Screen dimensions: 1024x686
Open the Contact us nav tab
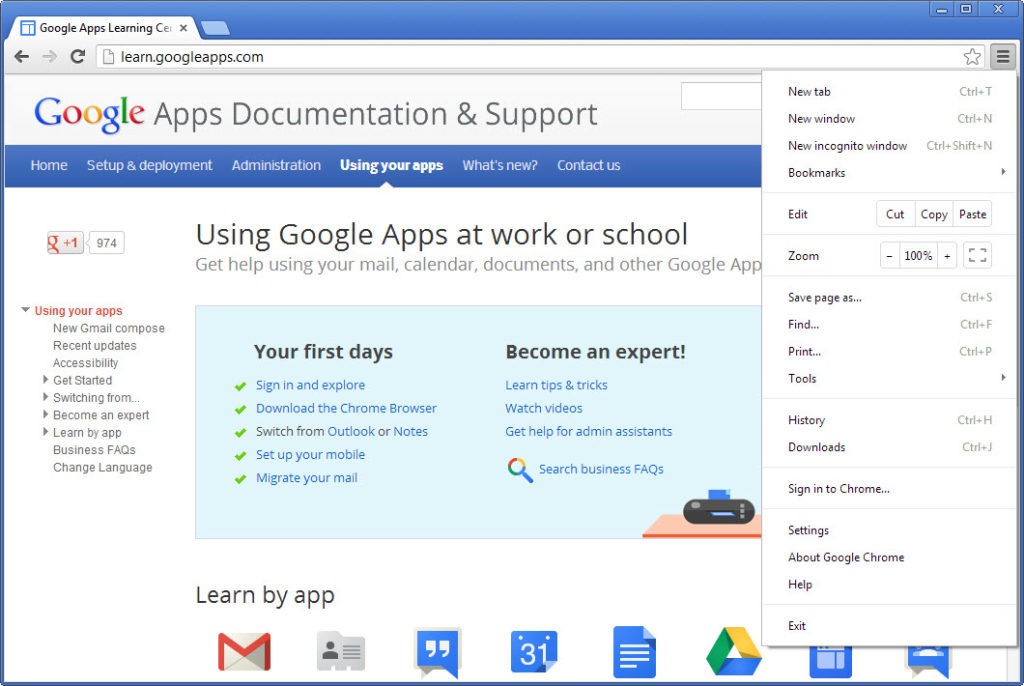tap(588, 165)
